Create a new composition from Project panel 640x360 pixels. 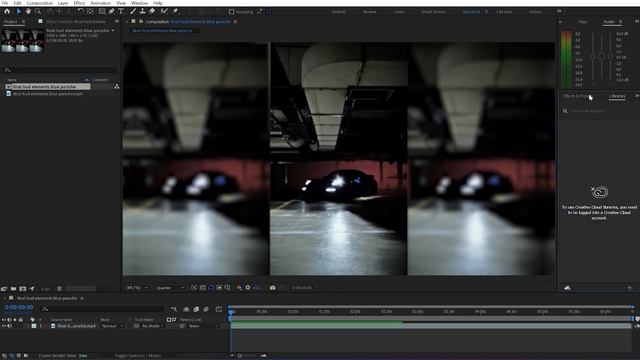(x=23, y=289)
